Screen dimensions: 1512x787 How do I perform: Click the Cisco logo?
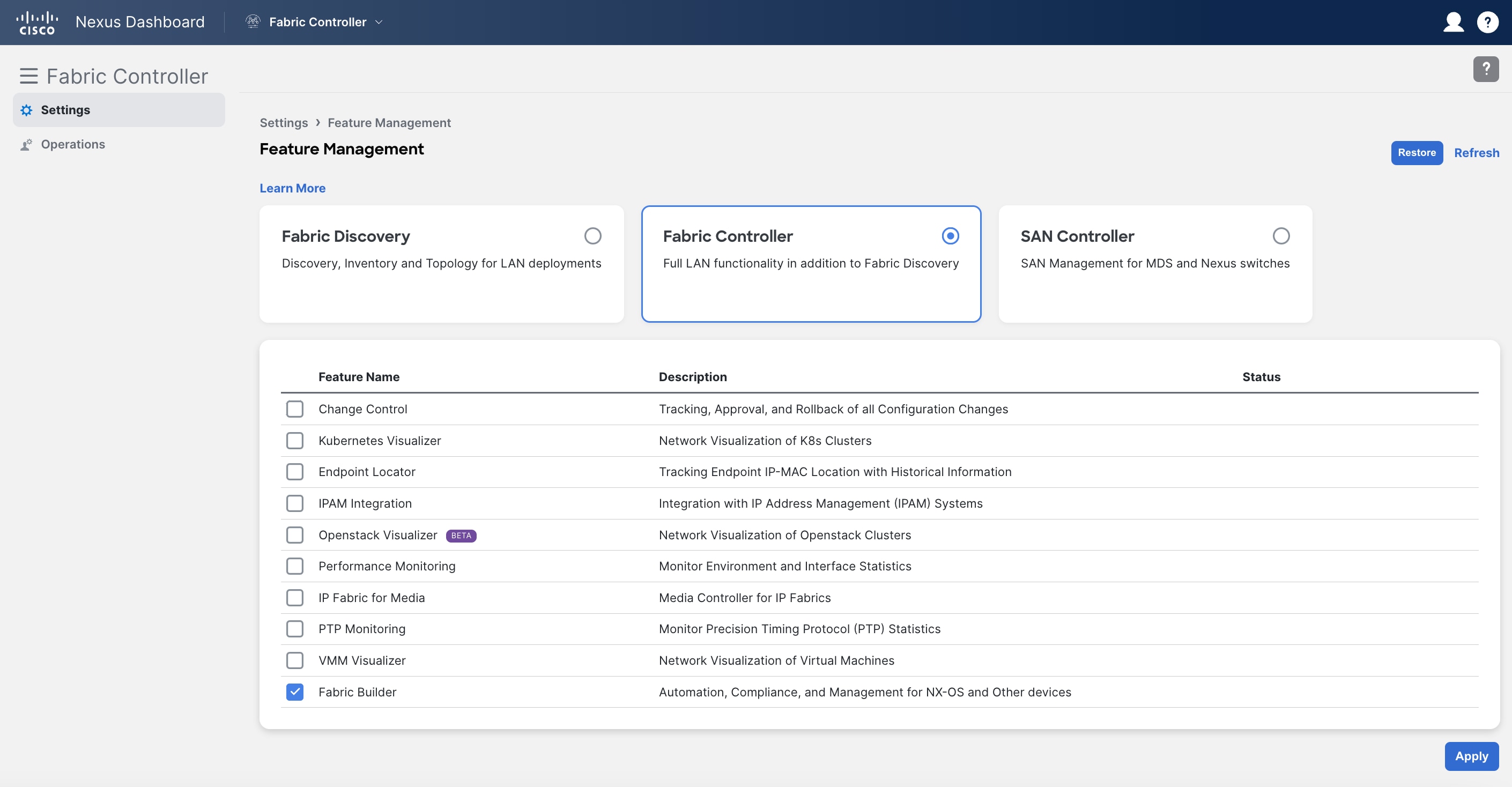click(37, 23)
